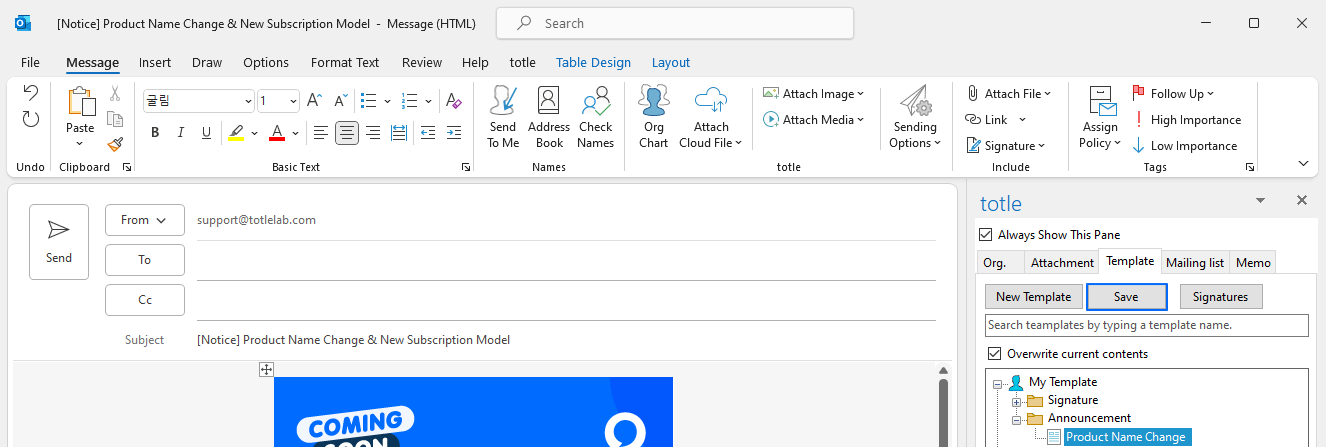Increase font size with the grow icon

[314, 101]
